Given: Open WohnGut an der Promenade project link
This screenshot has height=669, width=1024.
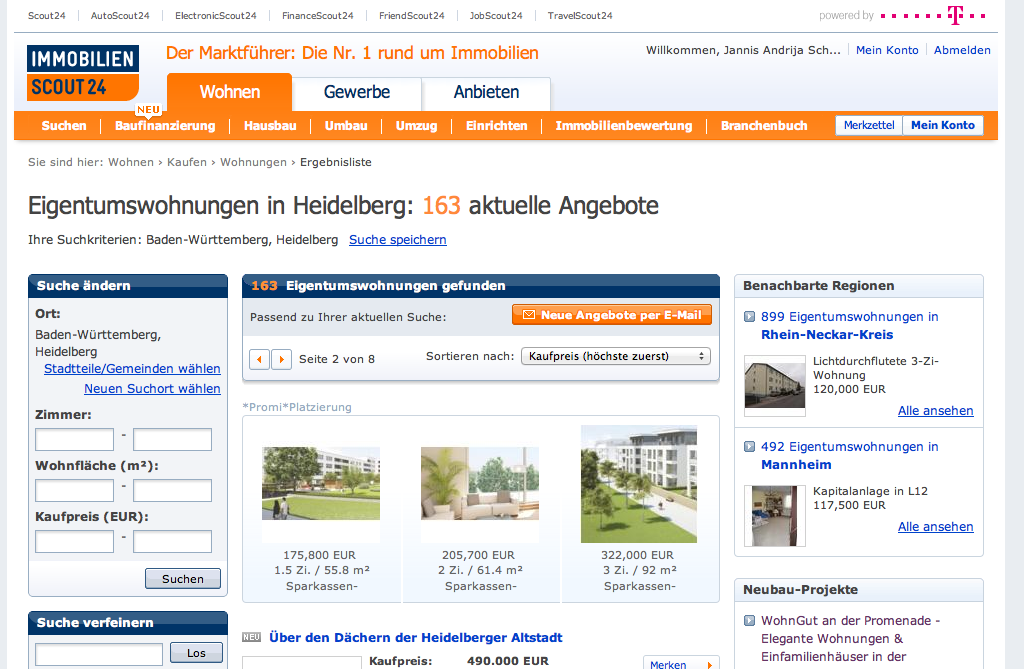Looking at the screenshot, I should tap(850, 638).
